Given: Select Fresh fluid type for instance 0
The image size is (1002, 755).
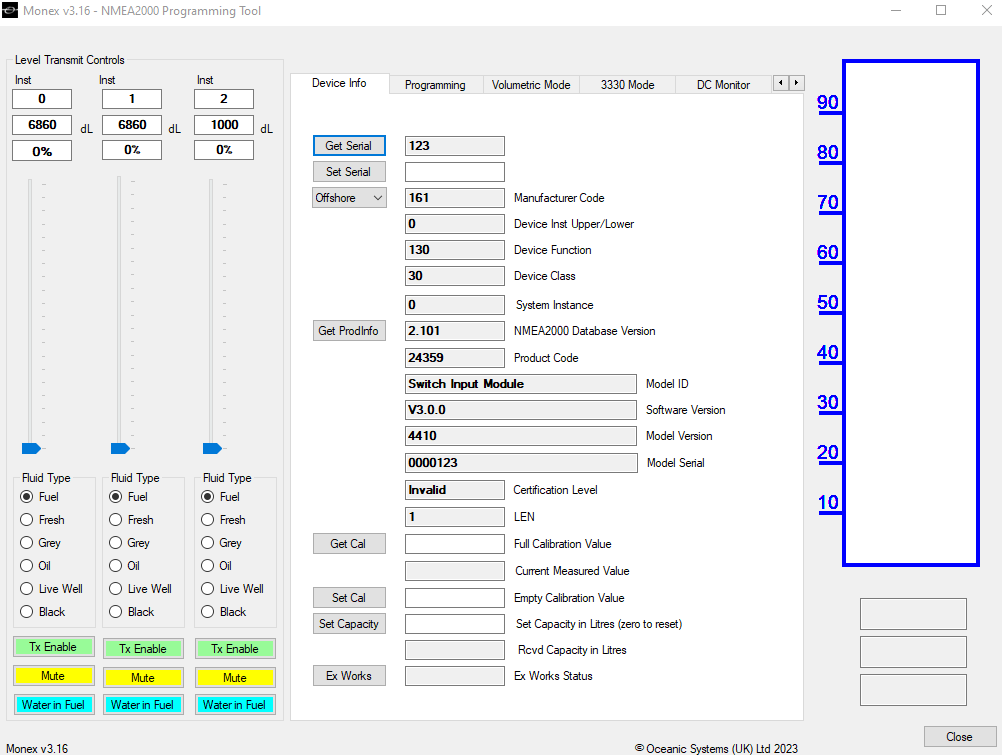Looking at the screenshot, I should [x=43, y=520].
